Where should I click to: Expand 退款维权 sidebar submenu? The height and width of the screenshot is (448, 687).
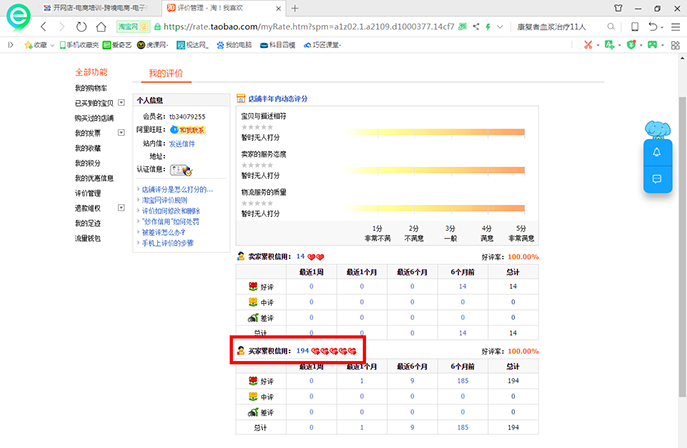[x=122, y=208]
